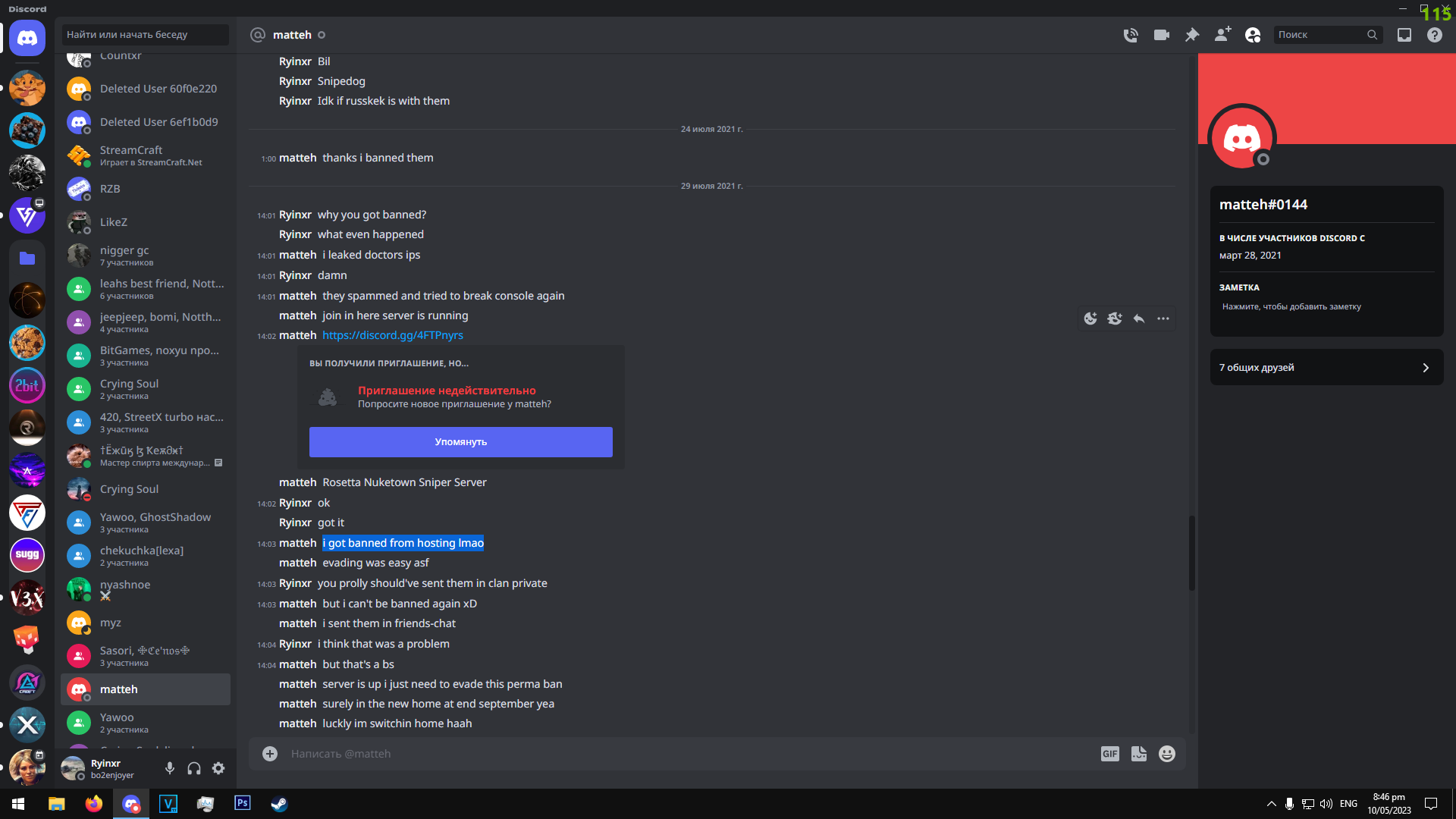Open the myz conversation
This screenshot has width=1456, height=819.
click(145, 623)
